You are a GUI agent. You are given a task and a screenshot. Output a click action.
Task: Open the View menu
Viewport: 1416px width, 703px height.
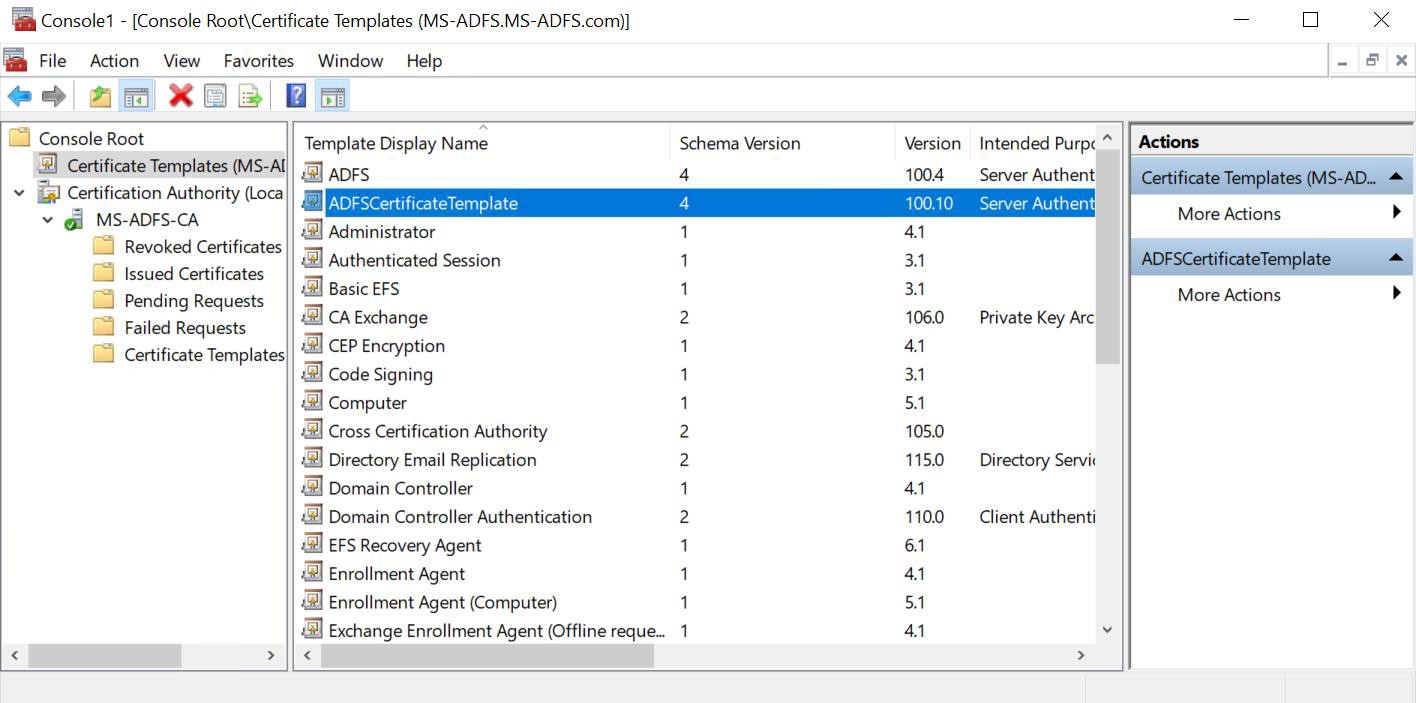pos(182,61)
